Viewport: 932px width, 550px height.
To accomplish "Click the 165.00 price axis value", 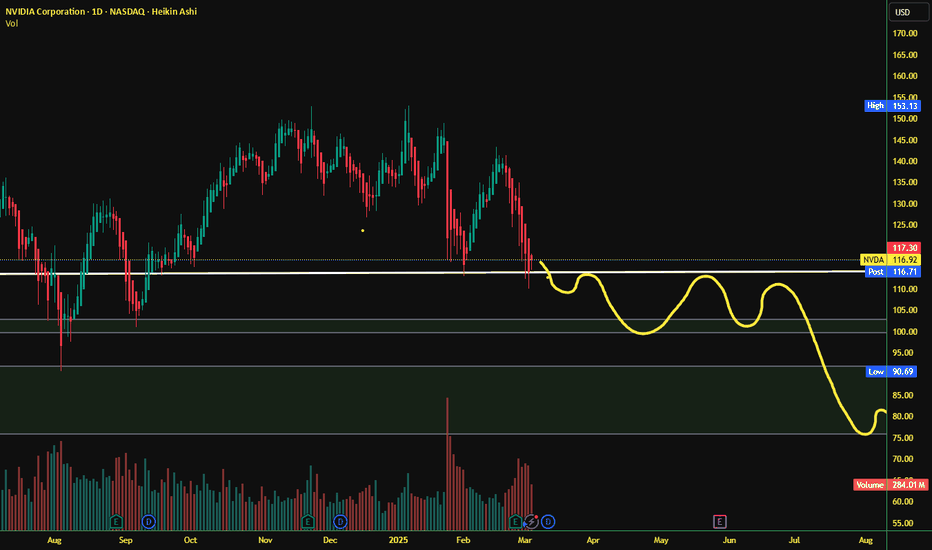I will [905, 55].
